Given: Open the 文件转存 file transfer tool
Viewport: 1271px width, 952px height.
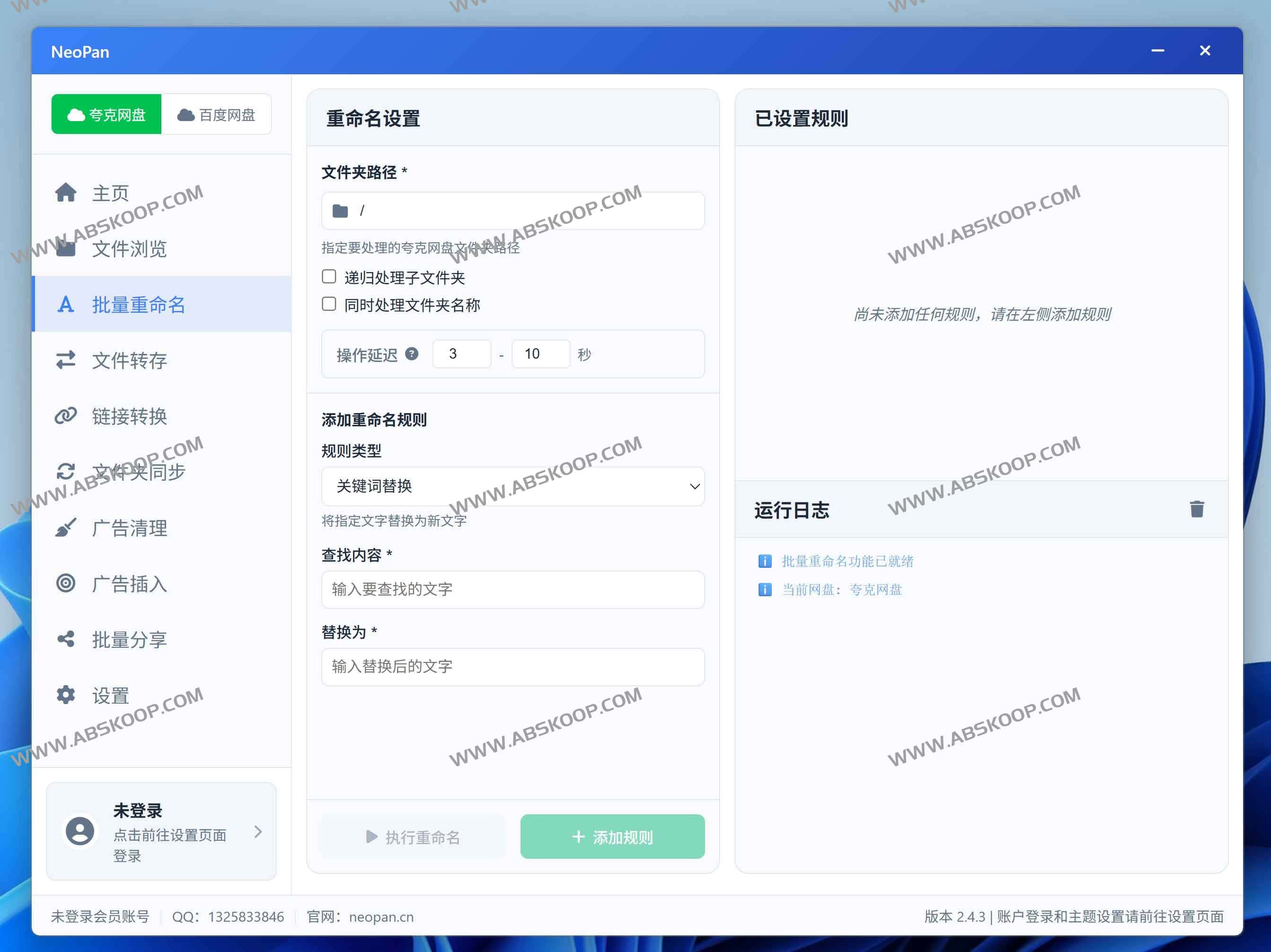Looking at the screenshot, I should [129, 361].
